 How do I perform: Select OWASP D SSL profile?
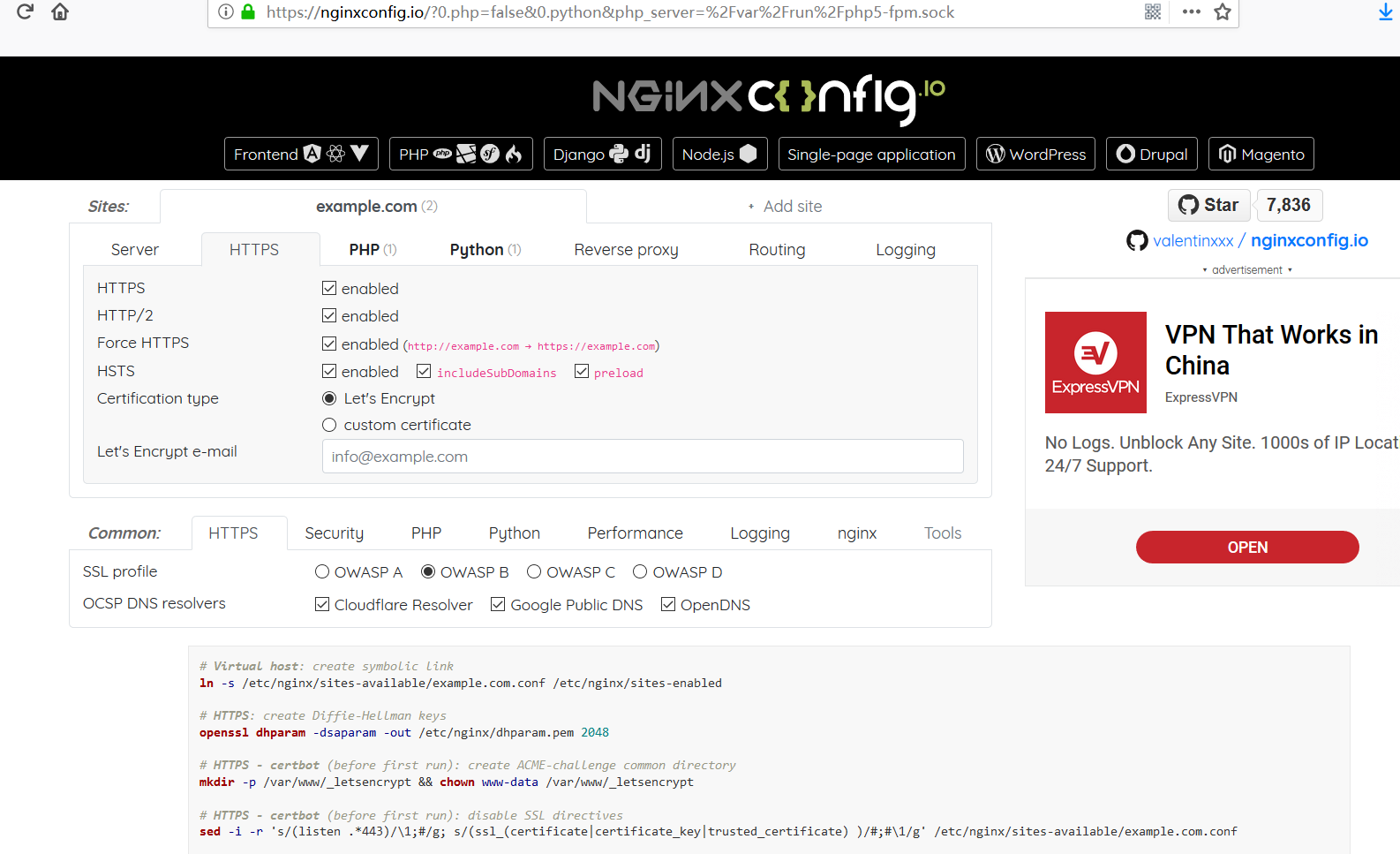[x=640, y=571]
